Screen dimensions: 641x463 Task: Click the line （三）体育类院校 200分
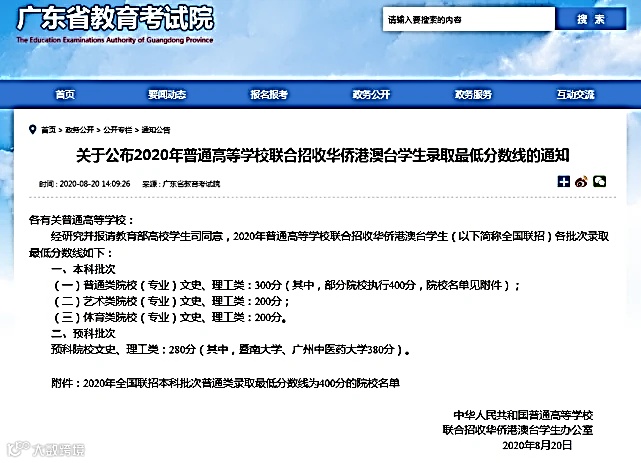pyautogui.click(x=169, y=318)
